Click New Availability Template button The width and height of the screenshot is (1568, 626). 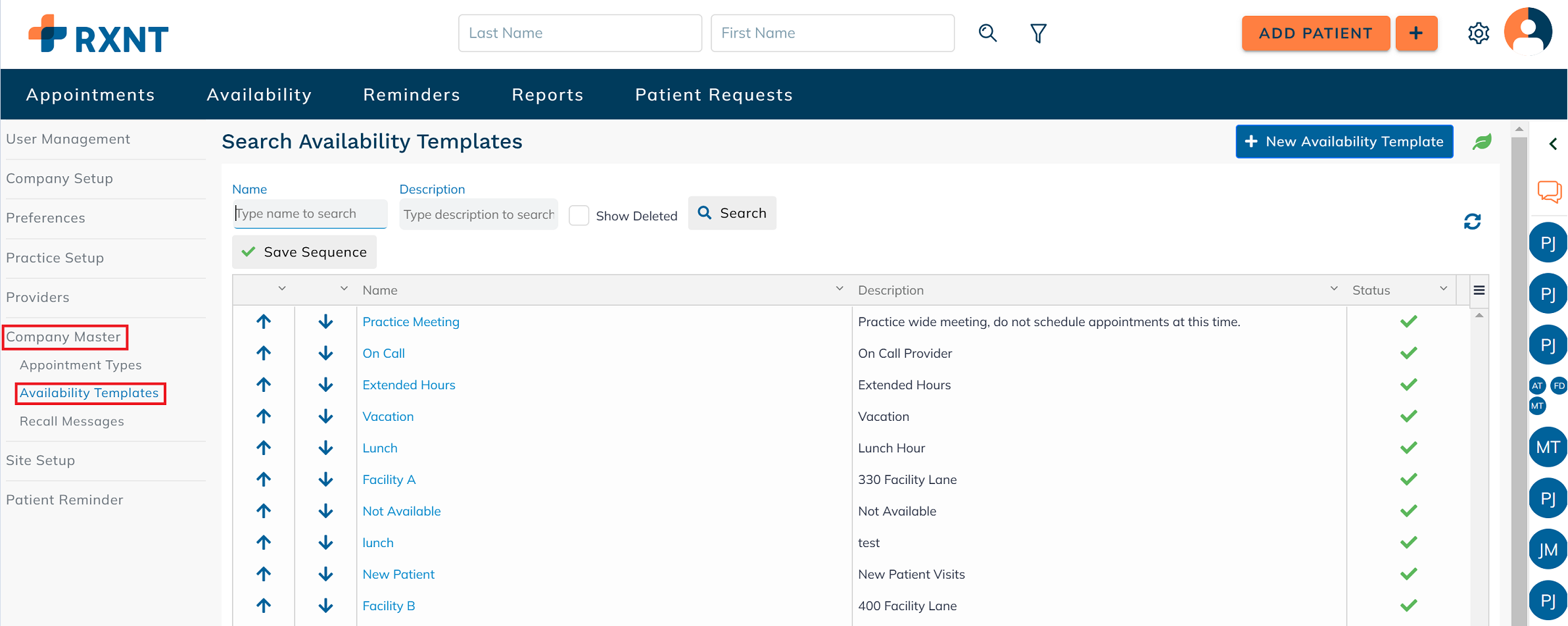(1344, 141)
